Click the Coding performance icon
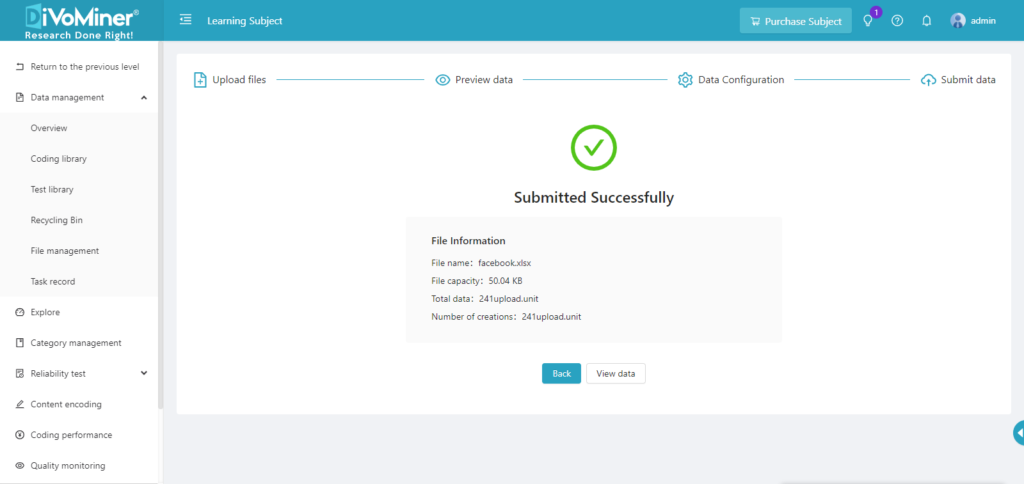Screen dimensions: 1024x484 click(x=19, y=435)
